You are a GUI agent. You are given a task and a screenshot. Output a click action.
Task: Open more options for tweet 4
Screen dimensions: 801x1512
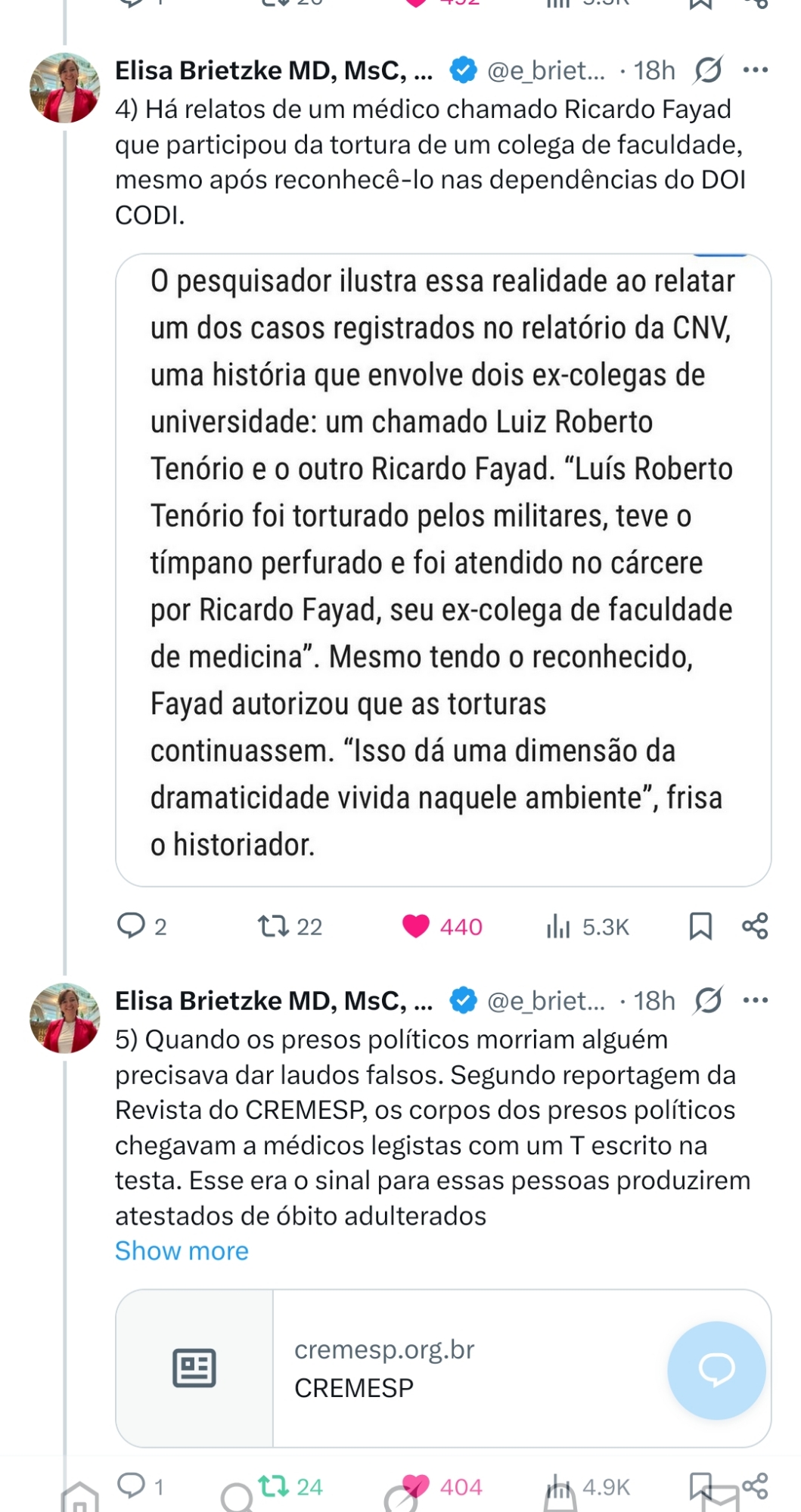tap(755, 70)
